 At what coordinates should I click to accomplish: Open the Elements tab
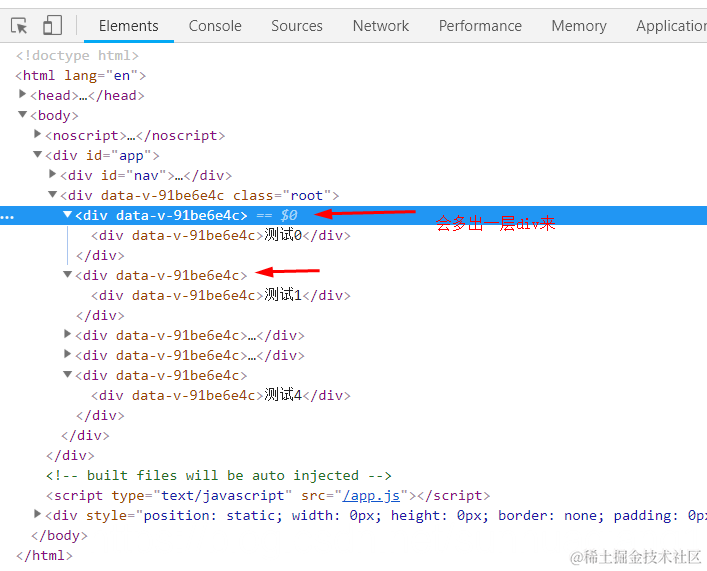(x=129, y=26)
